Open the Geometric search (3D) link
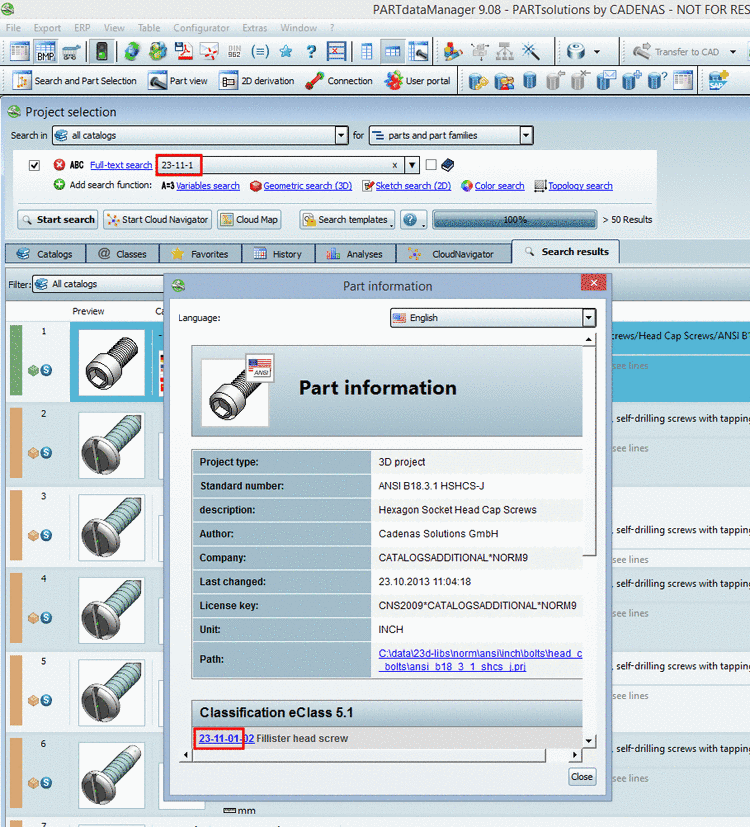Screen dimensions: 750x827 coord(307,186)
